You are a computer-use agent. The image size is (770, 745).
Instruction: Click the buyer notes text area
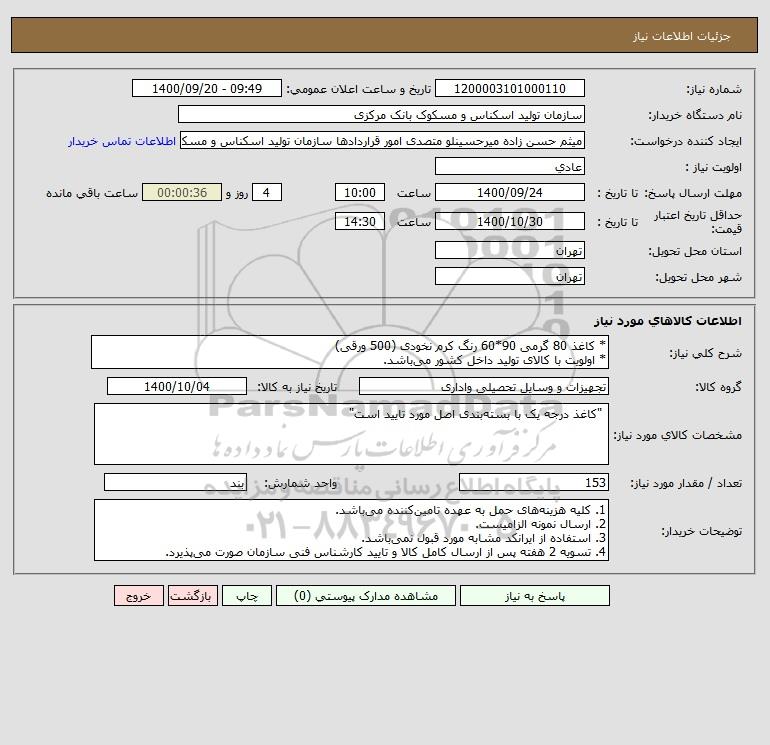coord(351,530)
